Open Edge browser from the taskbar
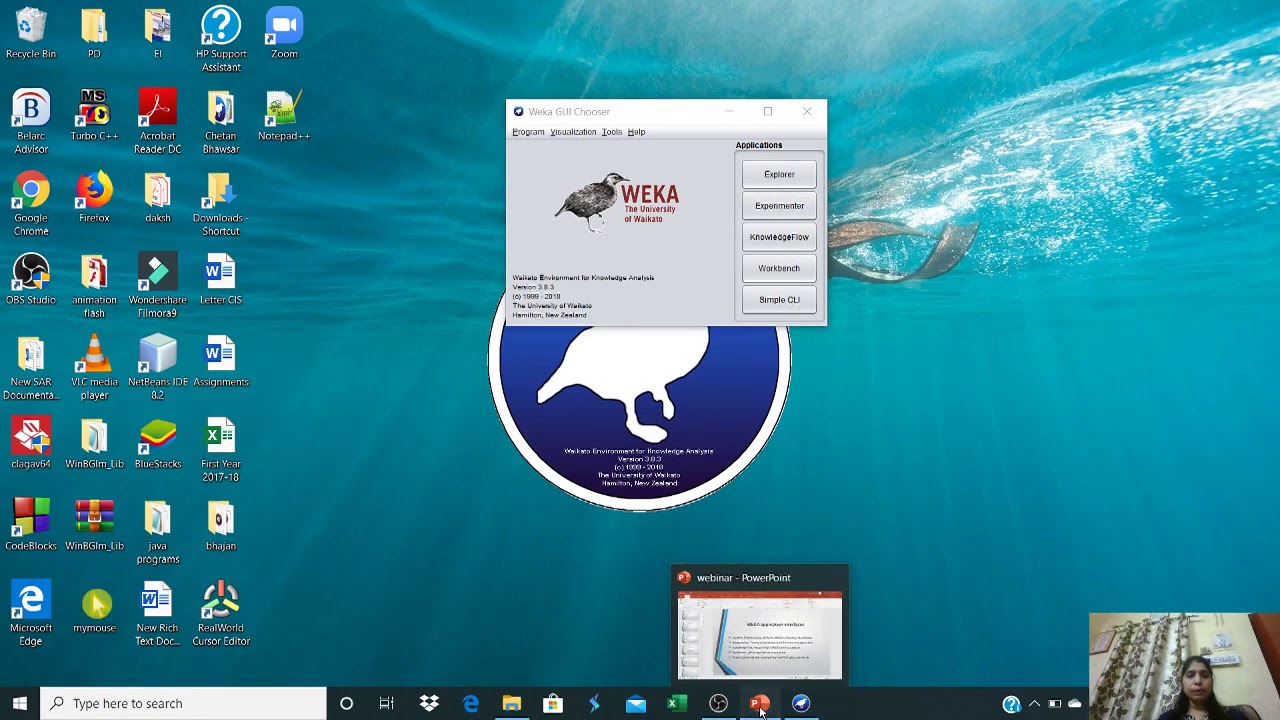Screen dimensions: 1280x720 470,703
